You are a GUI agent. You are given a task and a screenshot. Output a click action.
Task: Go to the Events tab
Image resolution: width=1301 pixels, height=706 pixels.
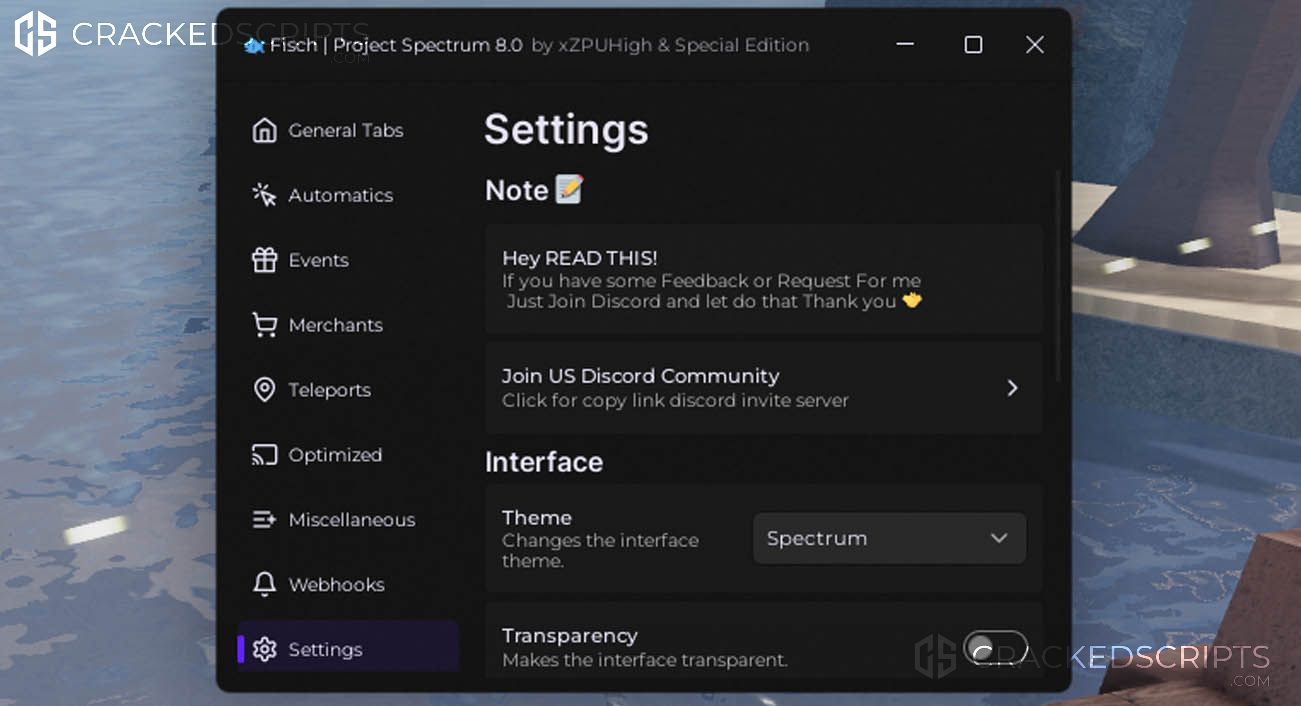pyautogui.click(x=348, y=260)
